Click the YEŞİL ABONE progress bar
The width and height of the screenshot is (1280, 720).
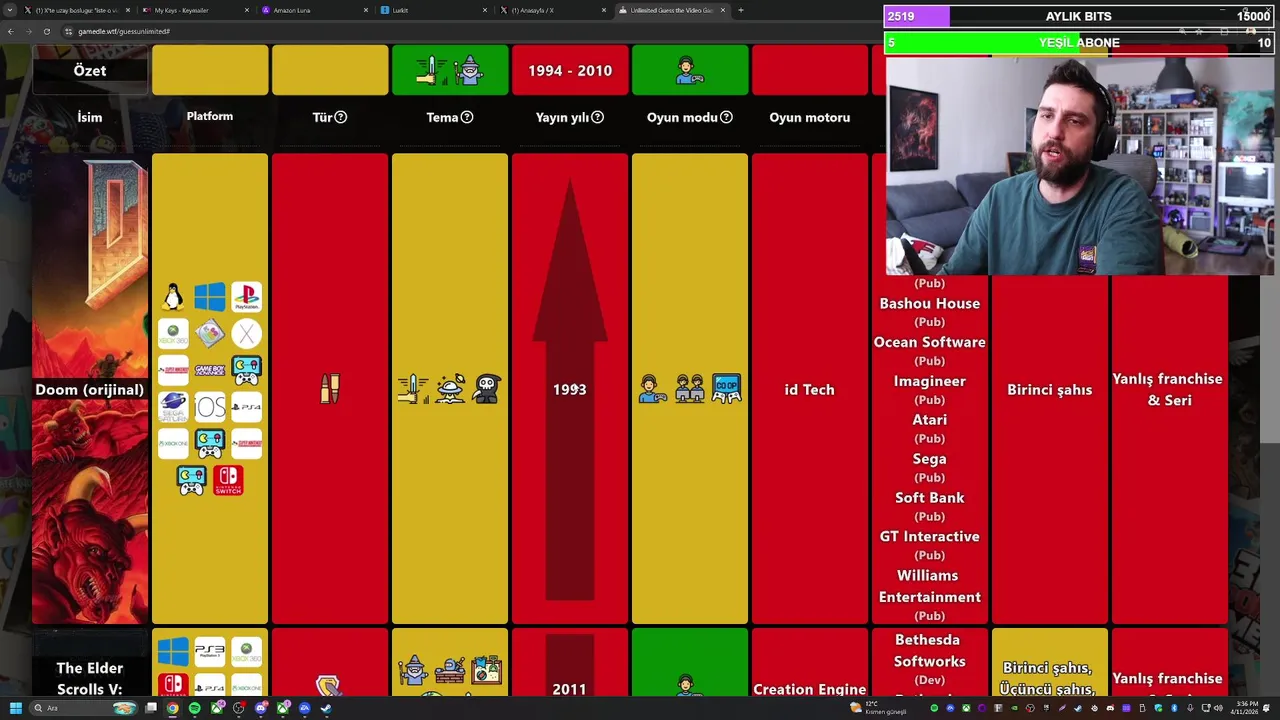click(x=1079, y=42)
